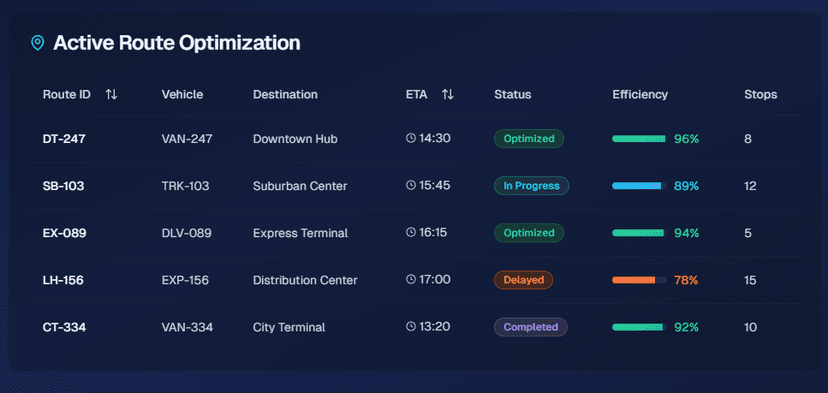This screenshot has width=828, height=393.
Task: Click the Optimized badge for EX-089
Action: point(529,233)
